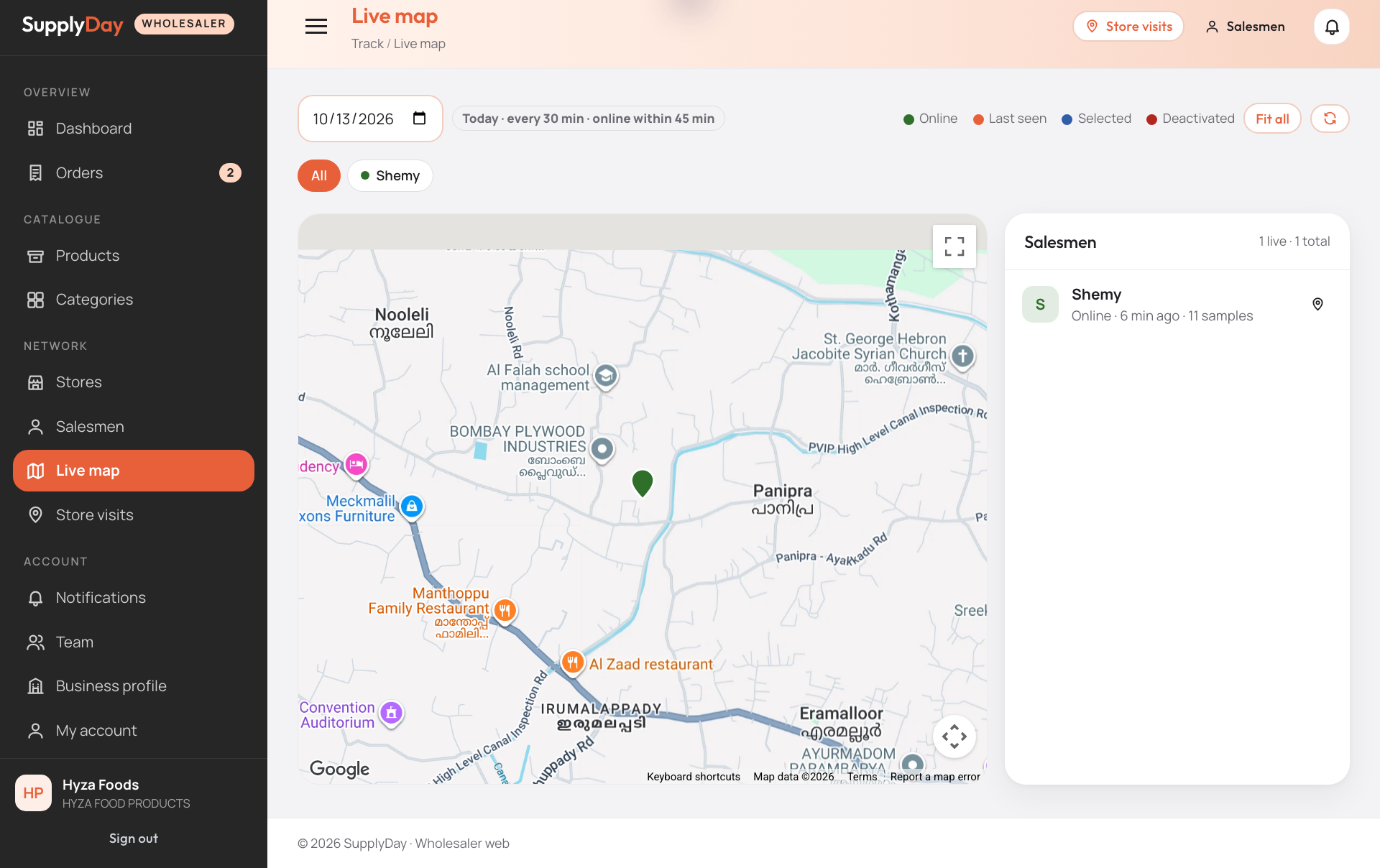
Task: Click the green salesman marker on map
Action: point(643,483)
